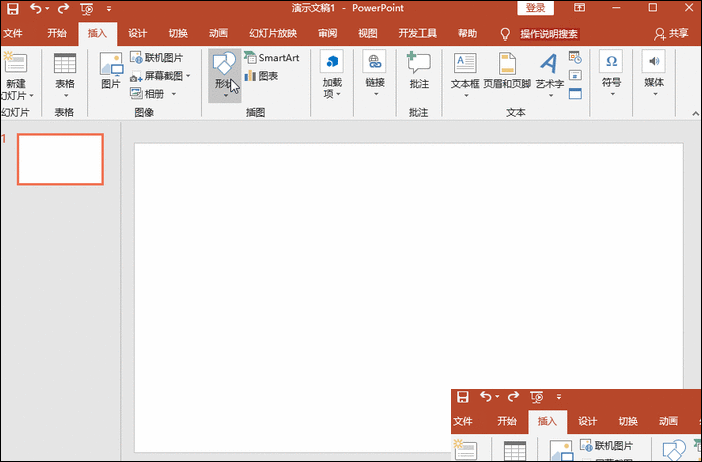702x462 pixels.
Task: Click the 文本框 text box icon
Action: [x=465, y=65]
